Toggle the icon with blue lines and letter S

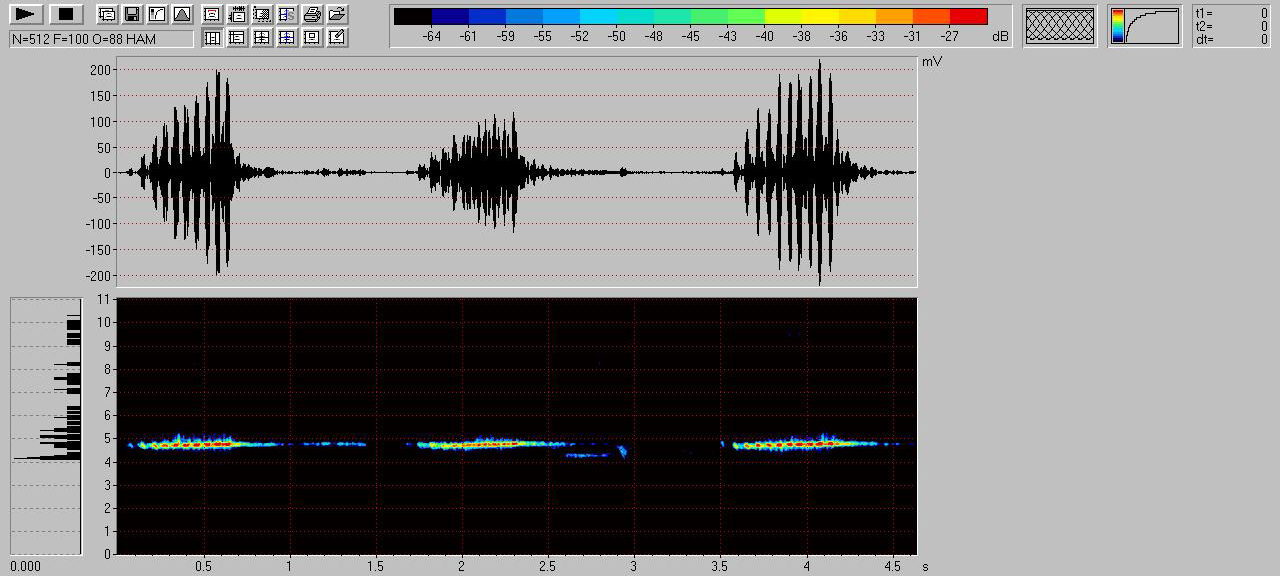(x=287, y=14)
